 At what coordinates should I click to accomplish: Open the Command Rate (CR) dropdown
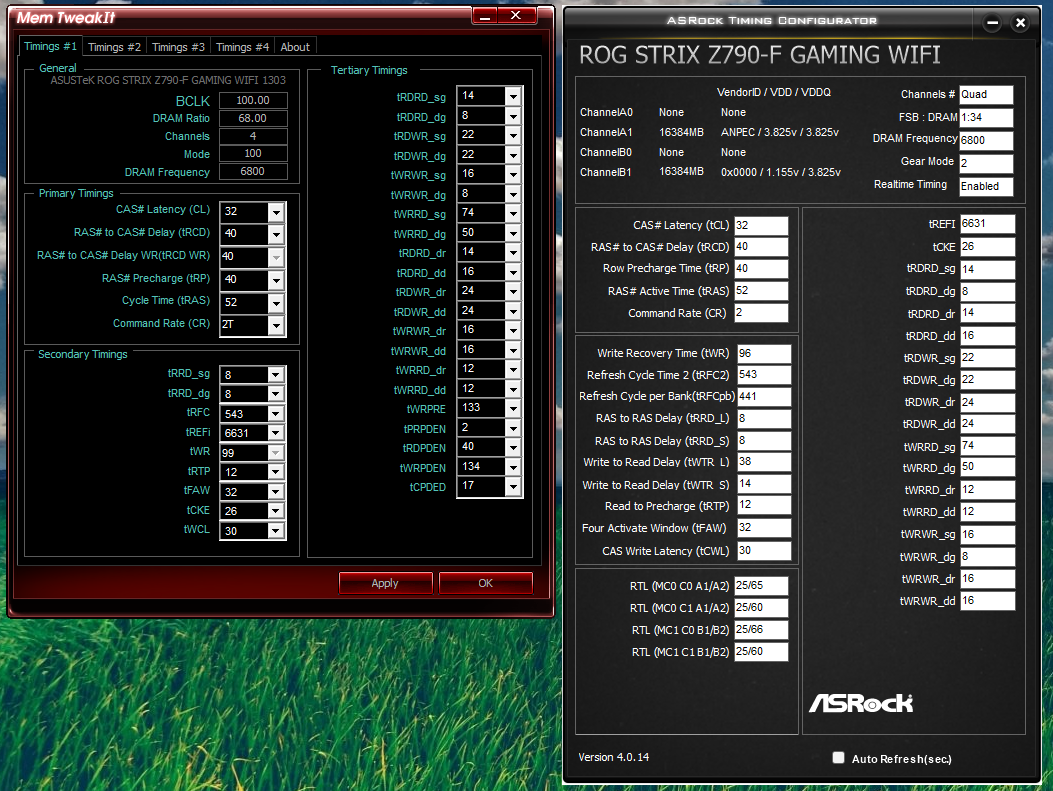tap(276, 325)
